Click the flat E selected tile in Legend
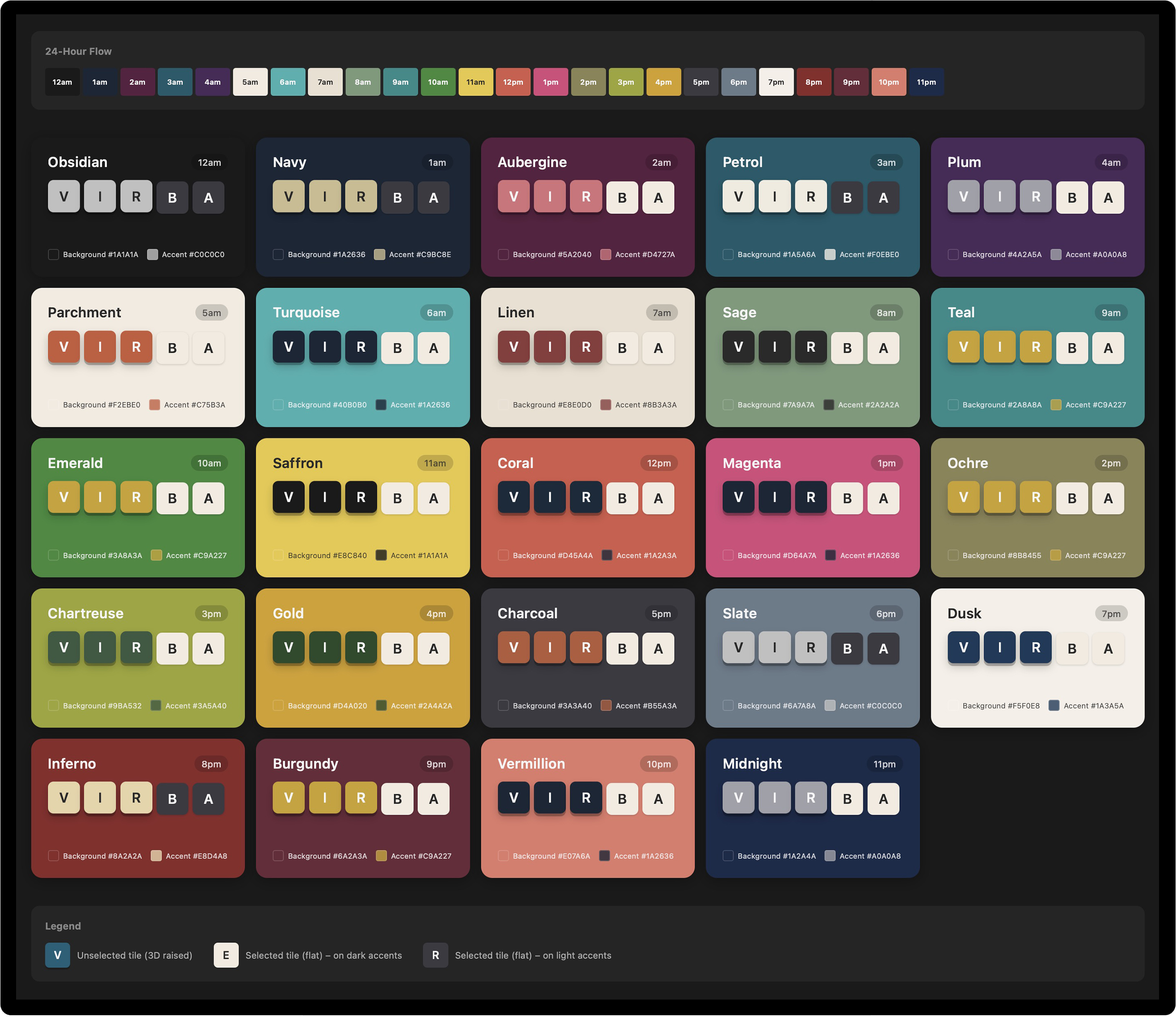 (226, 955)
